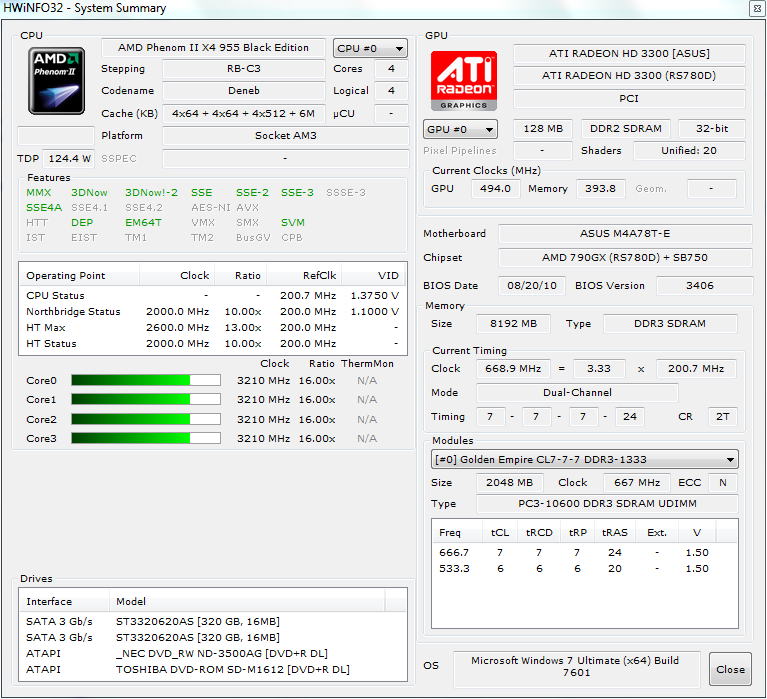Click the Unified: 20 shaders field

pyautogui.click(x=689, y=151)
